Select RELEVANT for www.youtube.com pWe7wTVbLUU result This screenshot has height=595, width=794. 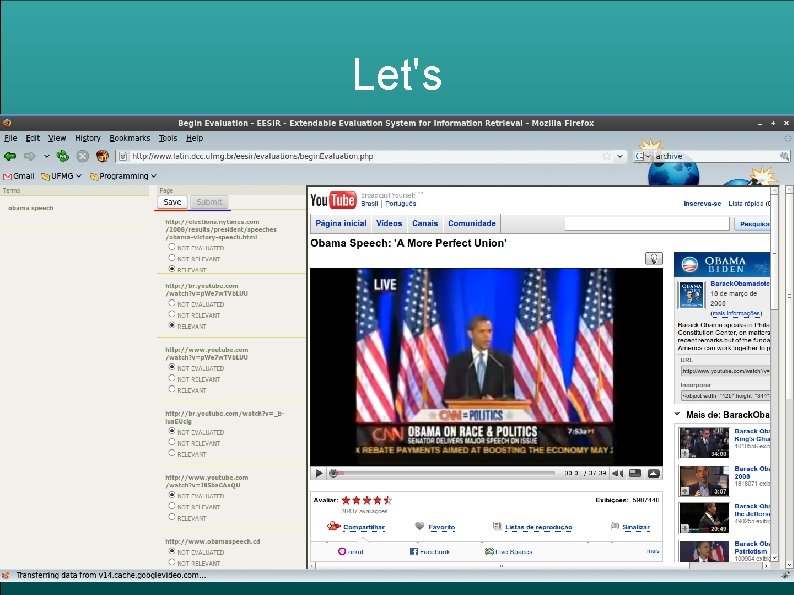pos(172,389)
